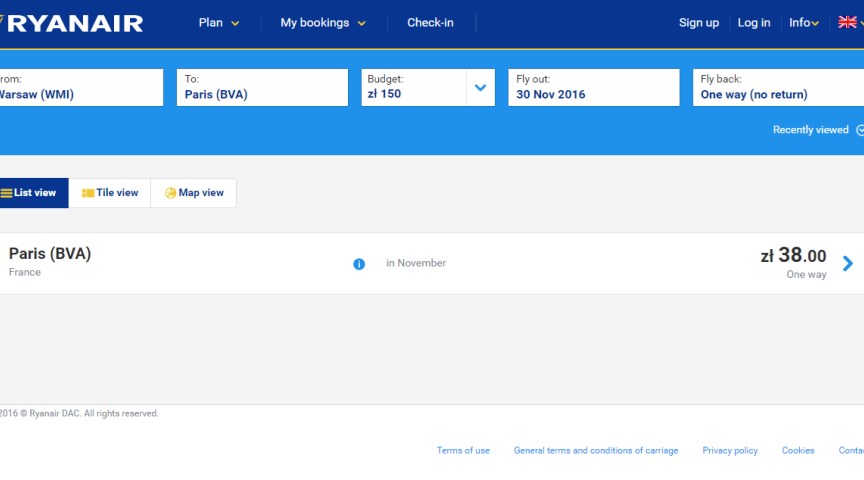Open the Cookies link
864x480 pixels.
[798, 450]
